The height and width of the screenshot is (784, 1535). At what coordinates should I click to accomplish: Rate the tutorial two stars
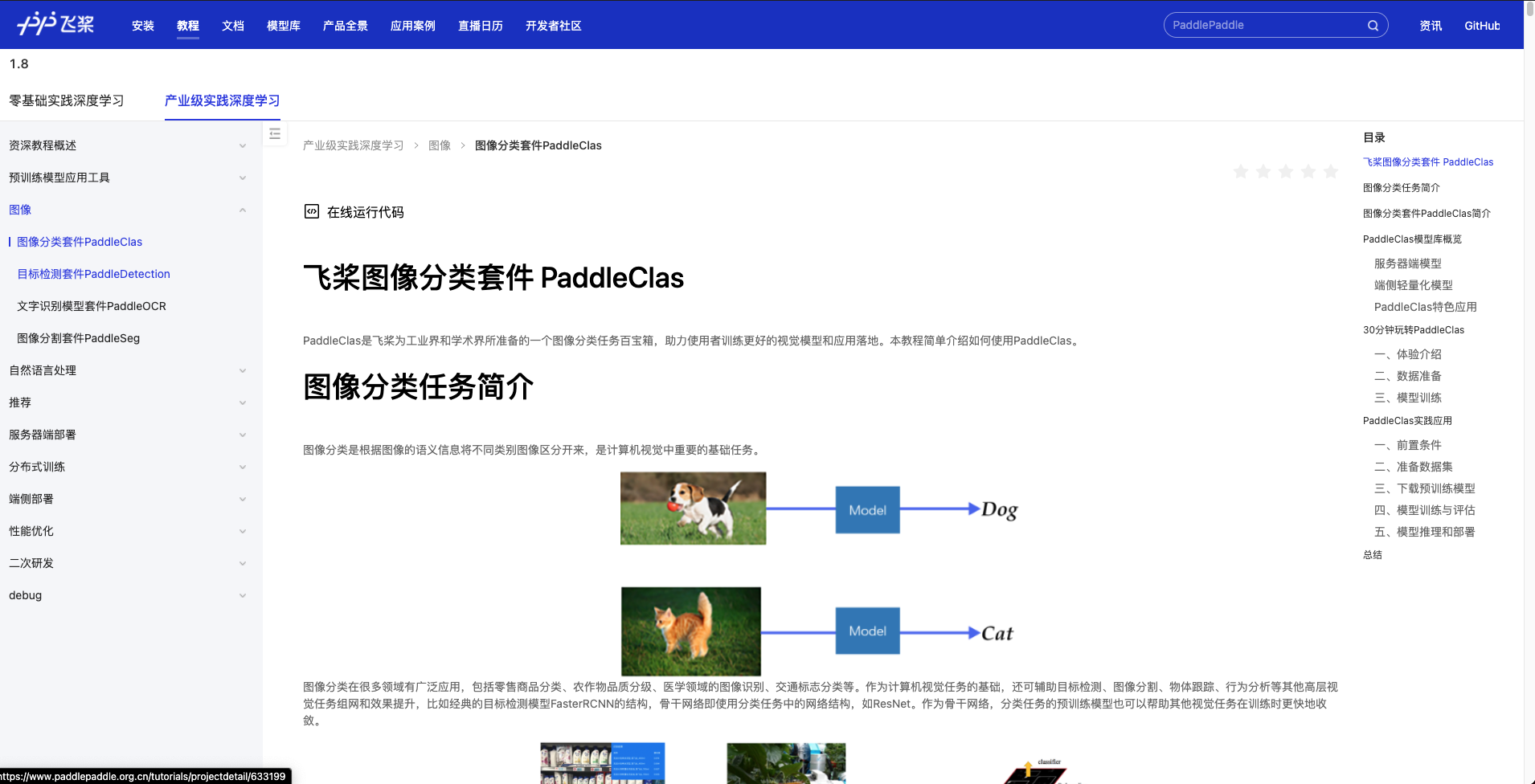coord(1263,171)
